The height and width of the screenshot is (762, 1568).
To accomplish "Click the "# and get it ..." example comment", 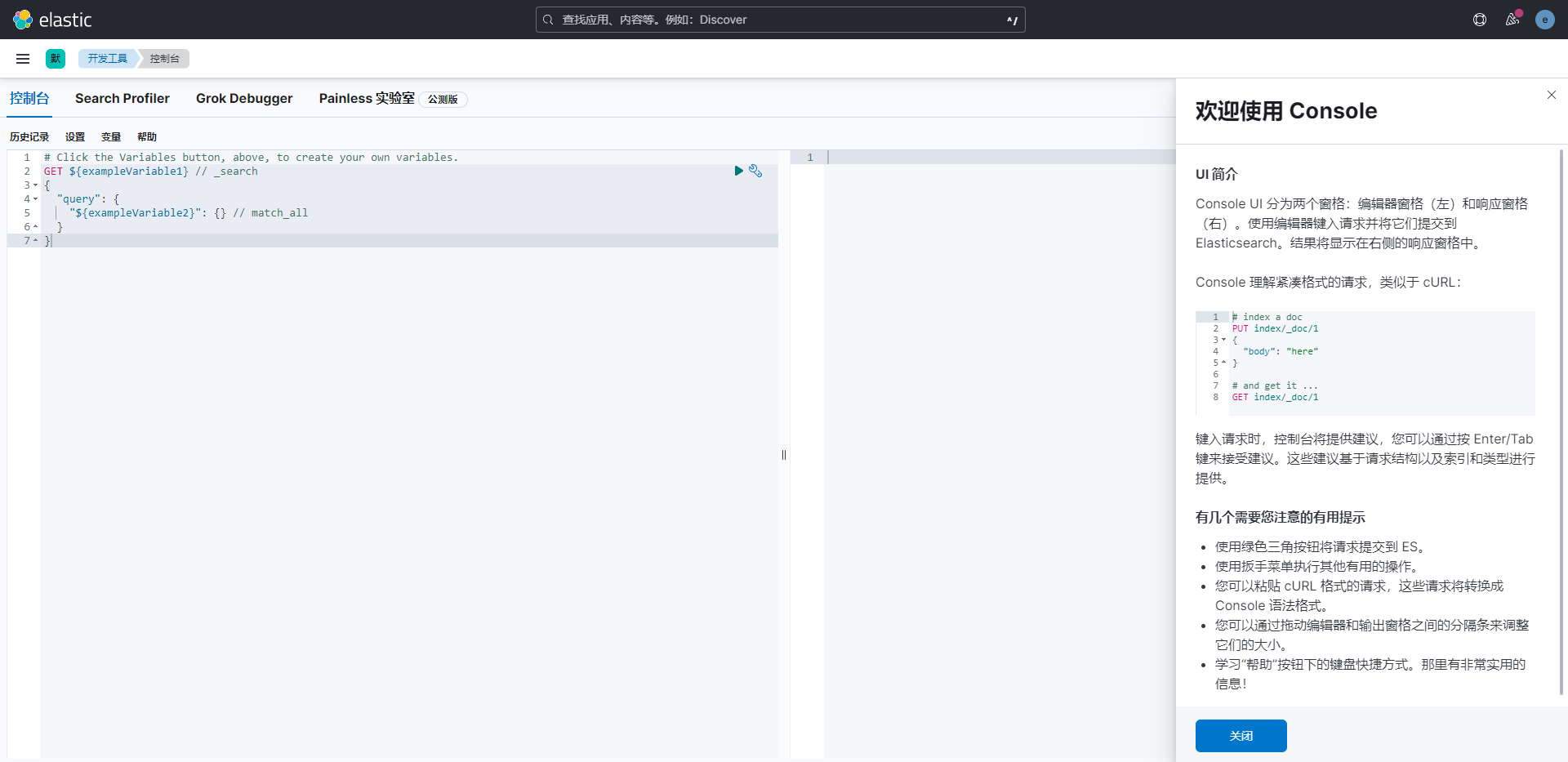I will [1275, 386].
